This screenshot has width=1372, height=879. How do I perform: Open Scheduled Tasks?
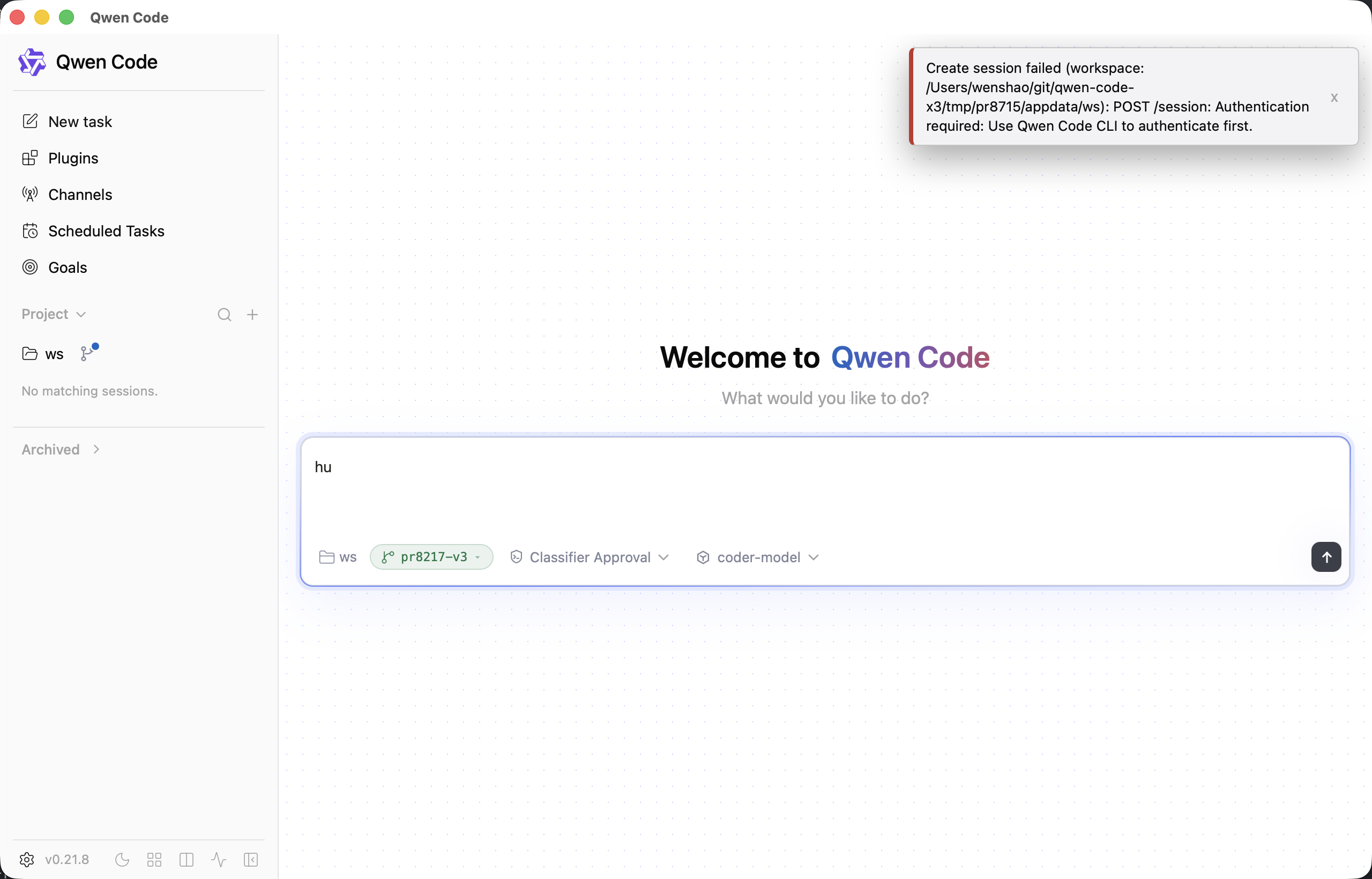click(x=93, y=231)
